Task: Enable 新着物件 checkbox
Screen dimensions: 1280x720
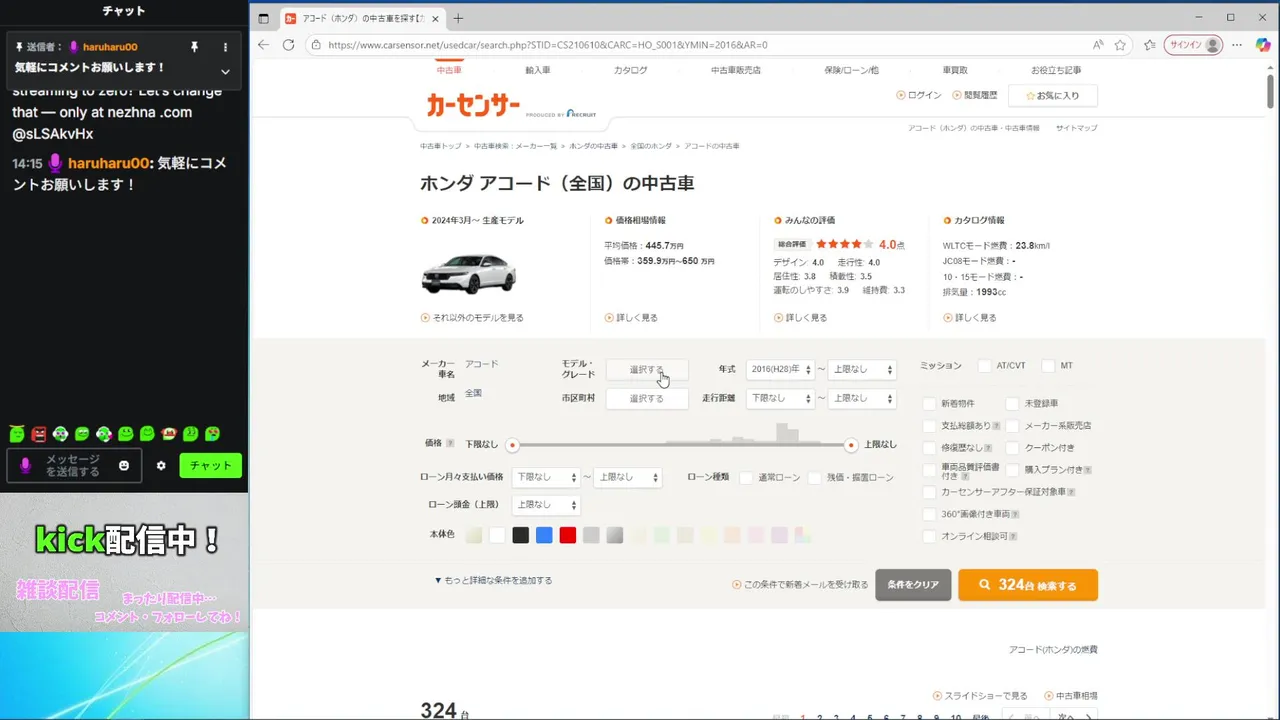Action: click(931, 404)
